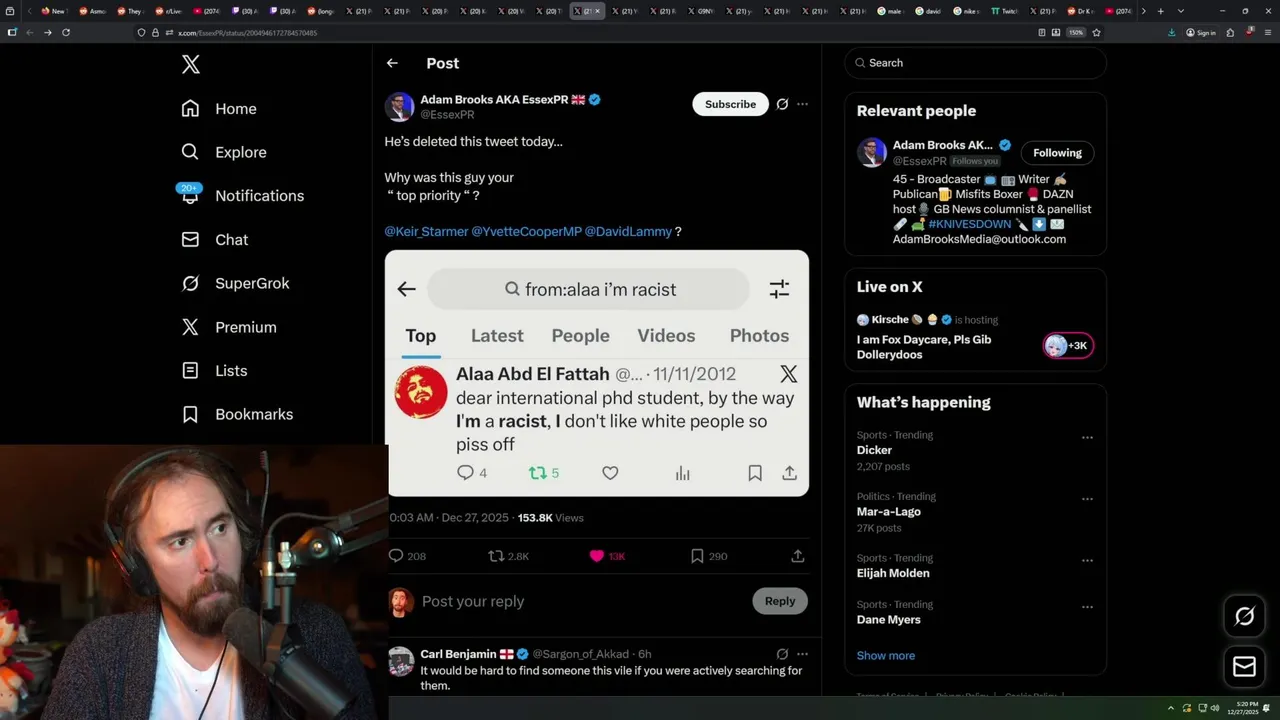Click the browser Reload button
Screen dimensions: 1280x720
click(x=66, y=32)
